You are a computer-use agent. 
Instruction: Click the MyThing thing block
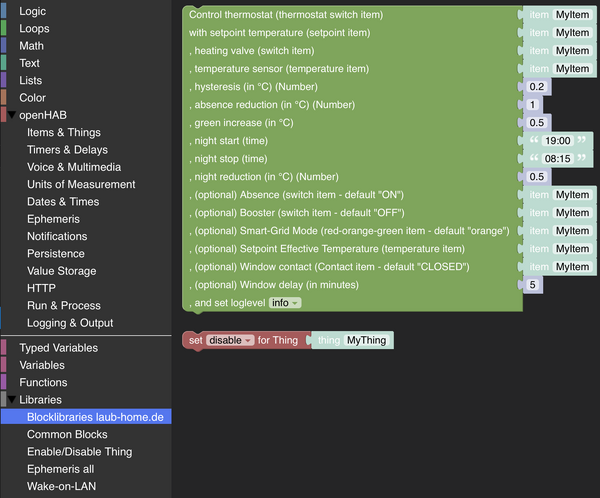(x=366, y=341)
